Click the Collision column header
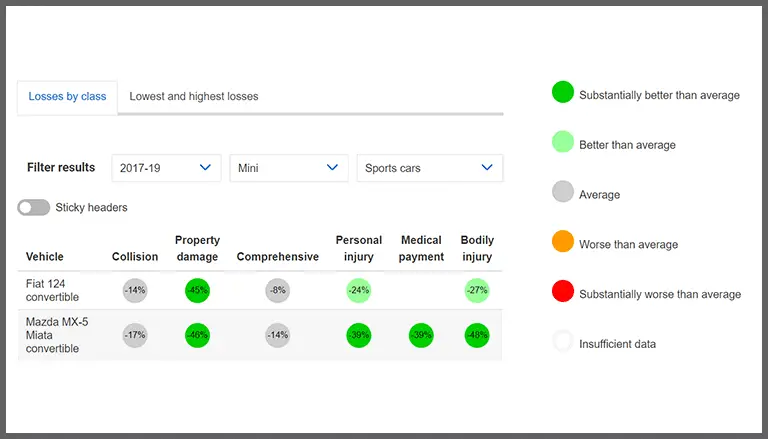This screenshot has height=439, width=768. [135, 257]
